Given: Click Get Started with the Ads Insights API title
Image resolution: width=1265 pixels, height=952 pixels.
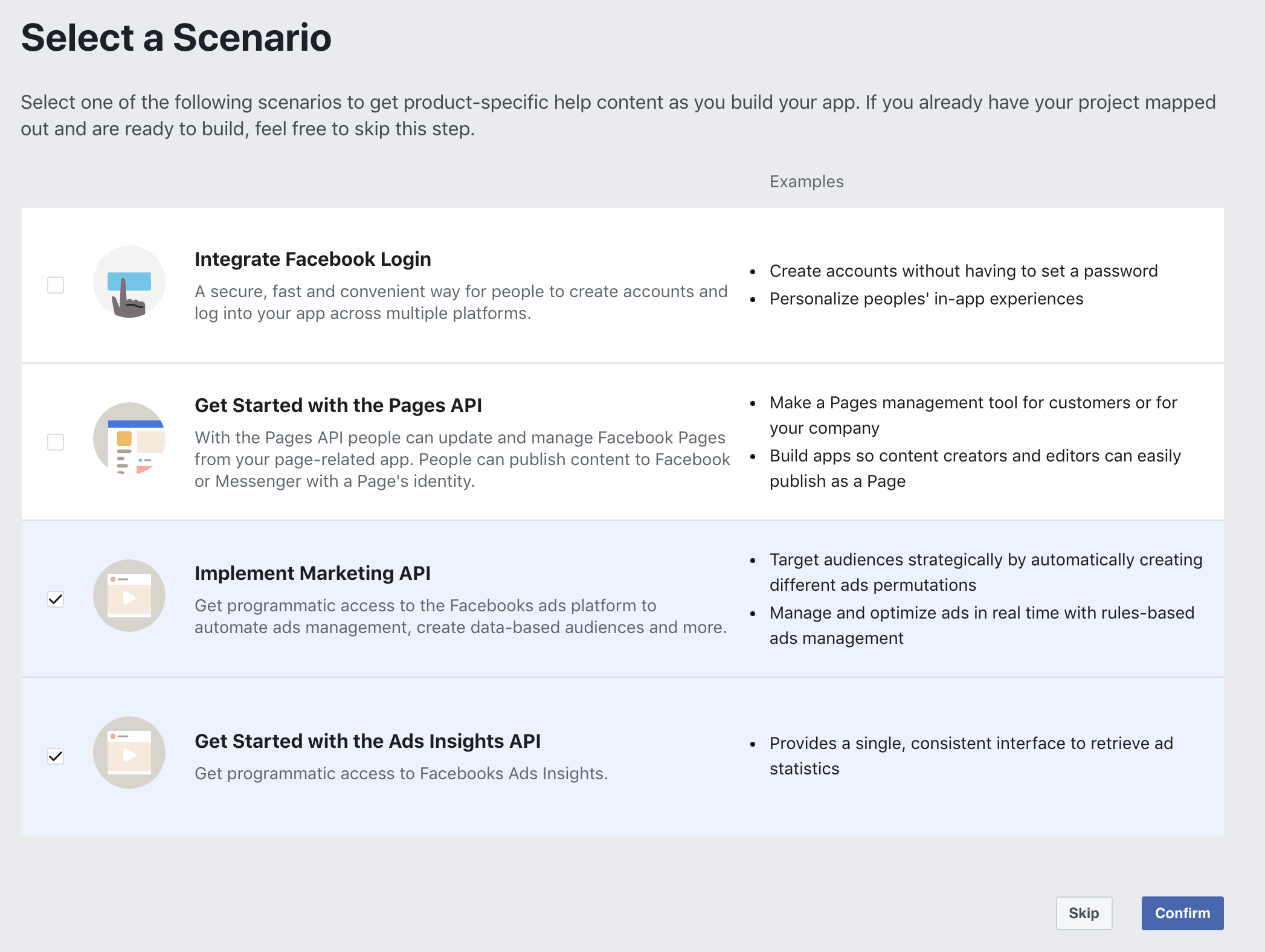Looking at the screenshot, I should point(367,741).
